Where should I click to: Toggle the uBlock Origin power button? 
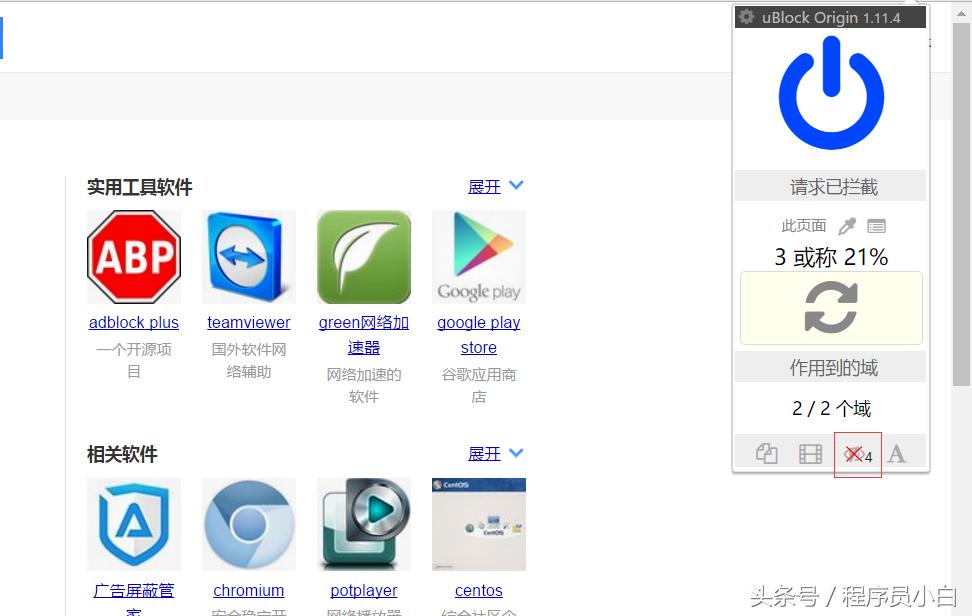[831, 92]
